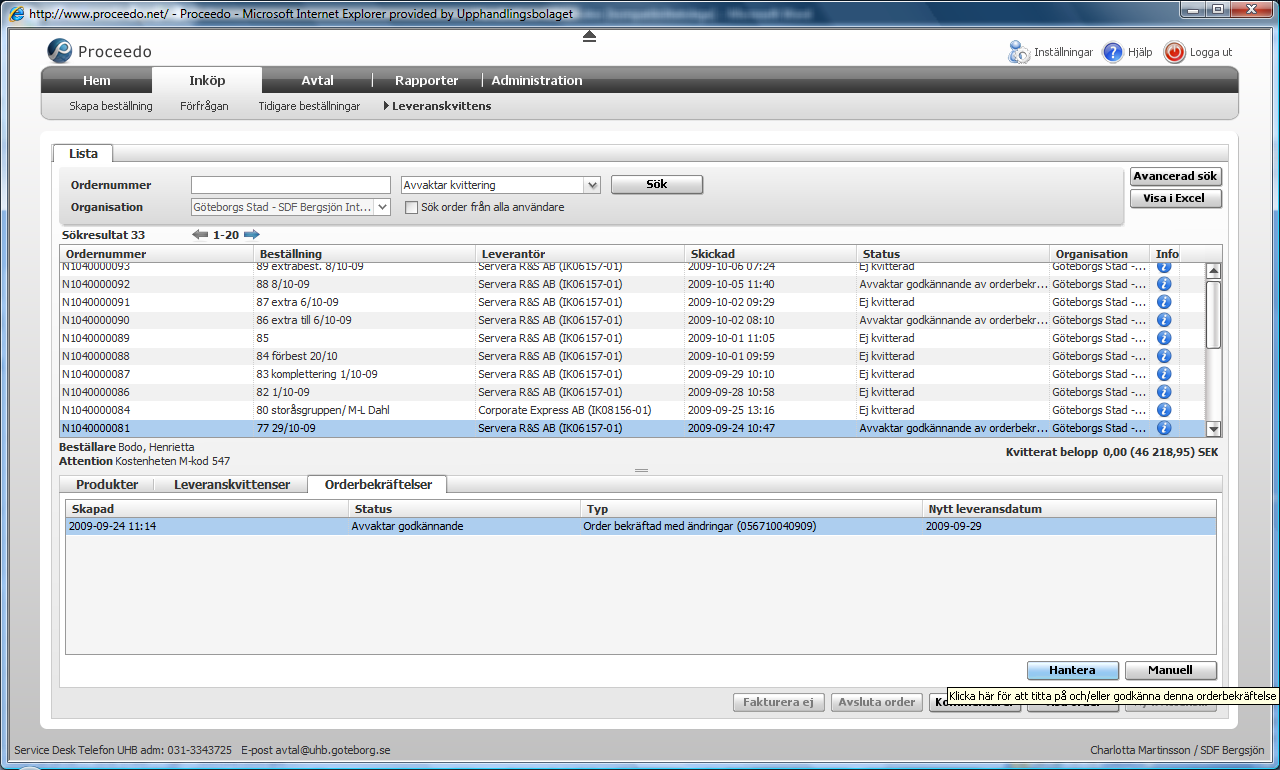Open the Hjälp help icon
The image size is (1280, 770).
[1113, 52]
